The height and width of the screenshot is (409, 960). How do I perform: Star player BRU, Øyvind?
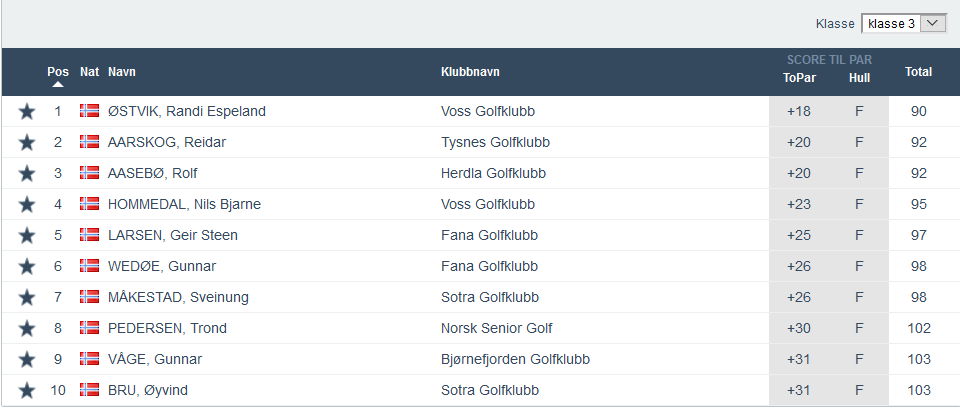27,390
